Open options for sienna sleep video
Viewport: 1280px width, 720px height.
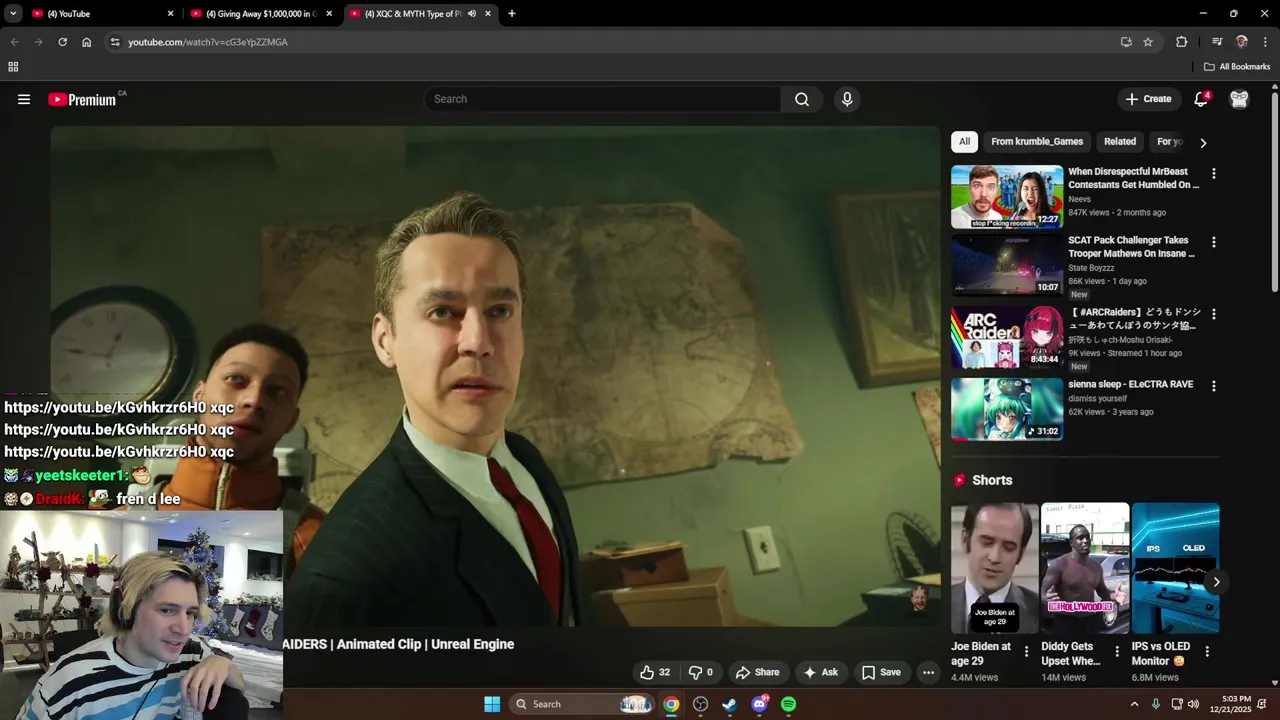click(1214, 386)
